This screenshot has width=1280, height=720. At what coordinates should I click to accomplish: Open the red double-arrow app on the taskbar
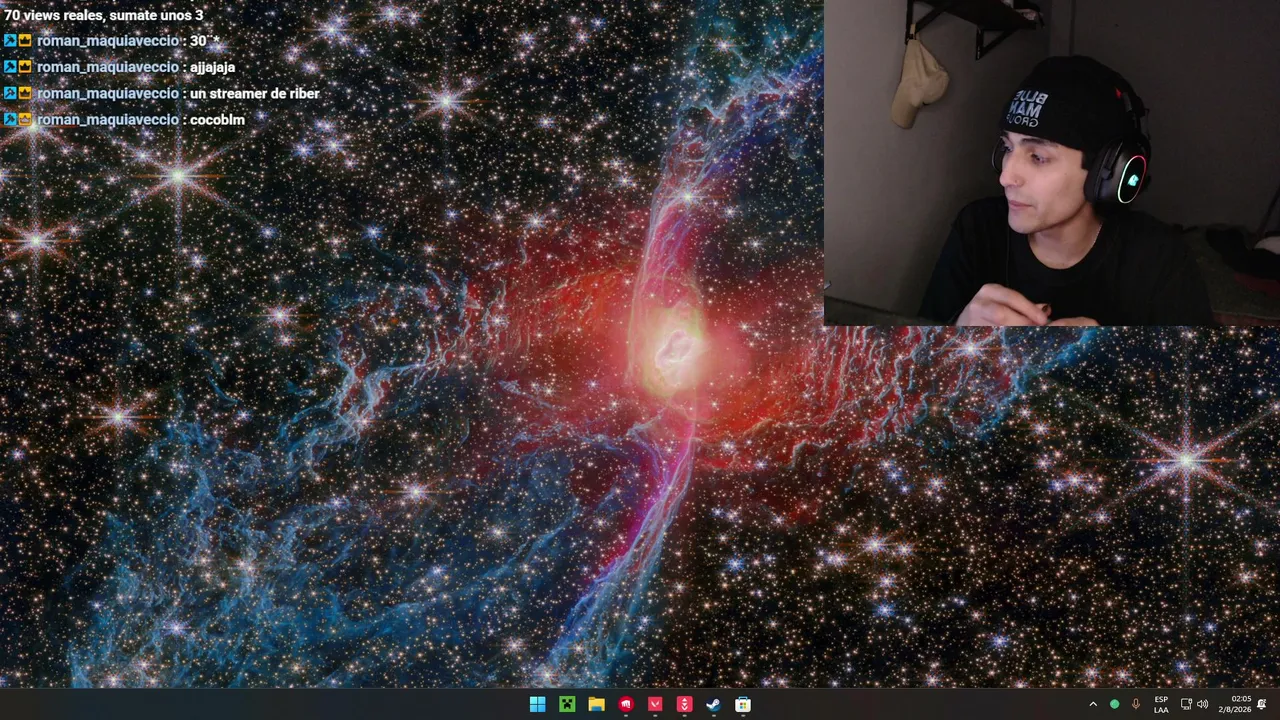click(684, 705)
